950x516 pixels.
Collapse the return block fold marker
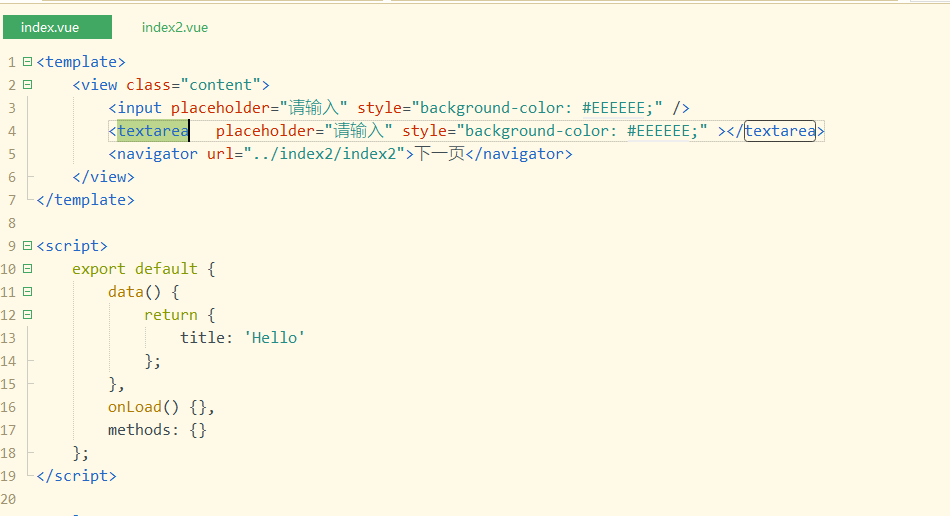point(27,315)
